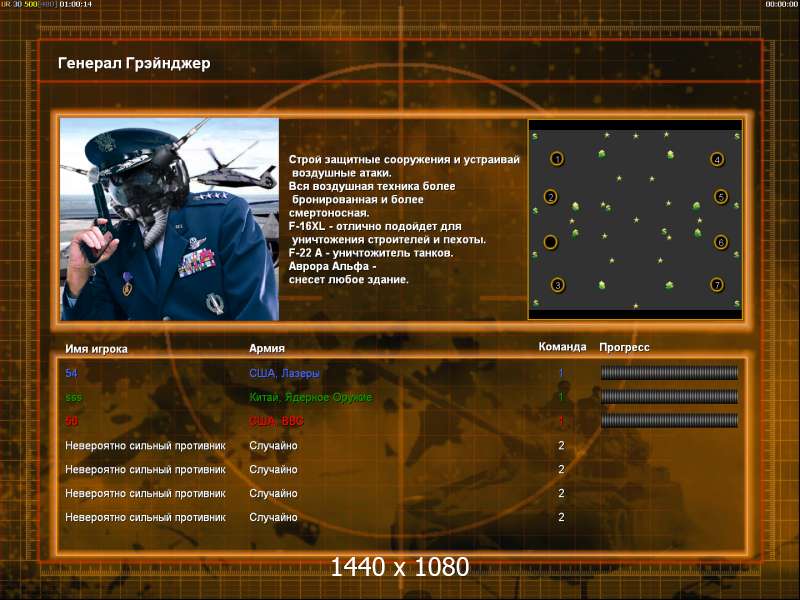This screenshot has height=600, width=800.
Task: Click the "00:00:00" timer in the top-right corner
Action: click(782, 4)
